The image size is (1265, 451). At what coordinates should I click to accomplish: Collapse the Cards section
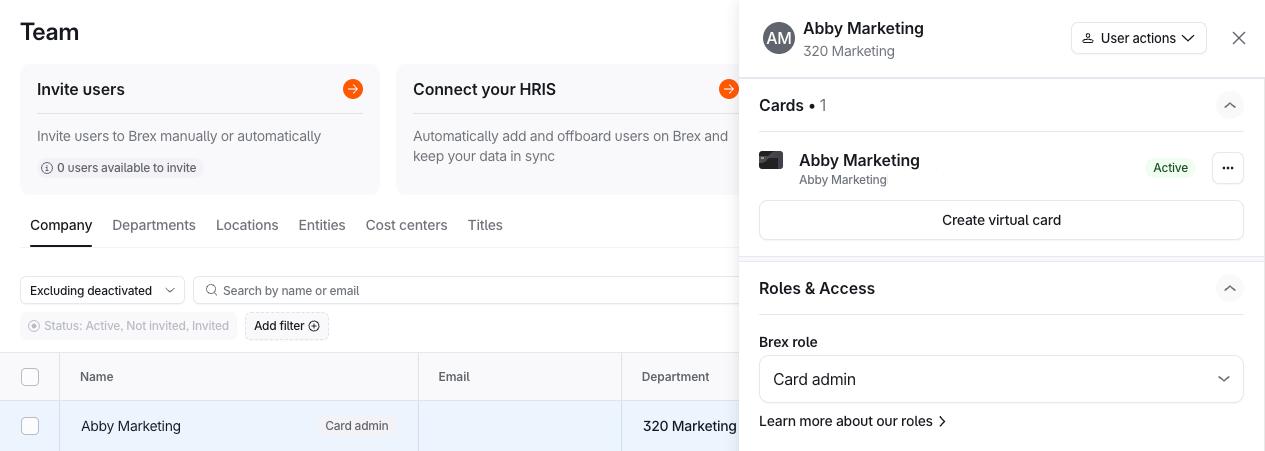point(1229,105)
